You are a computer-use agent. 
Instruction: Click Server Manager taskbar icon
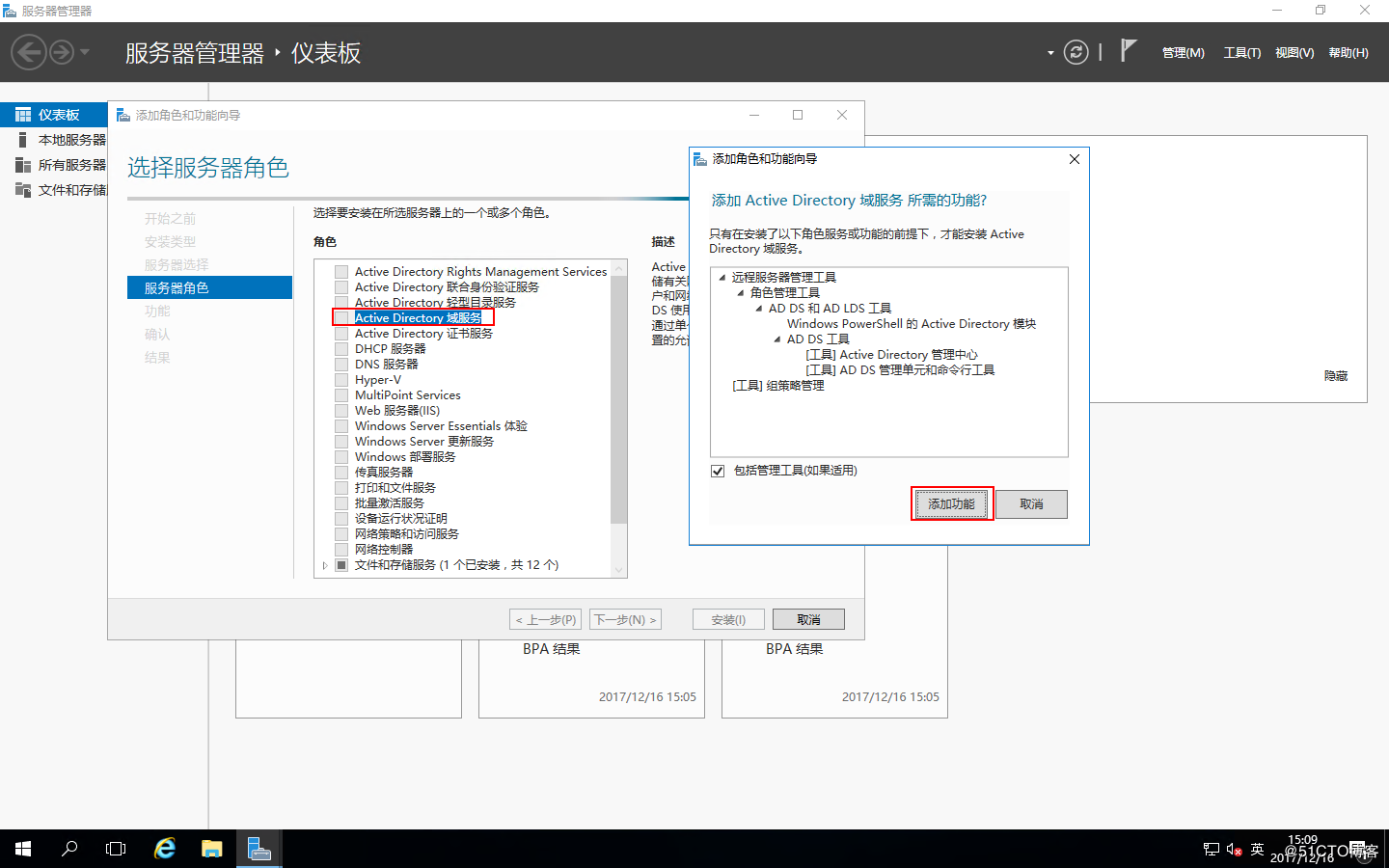pos(259,849)
